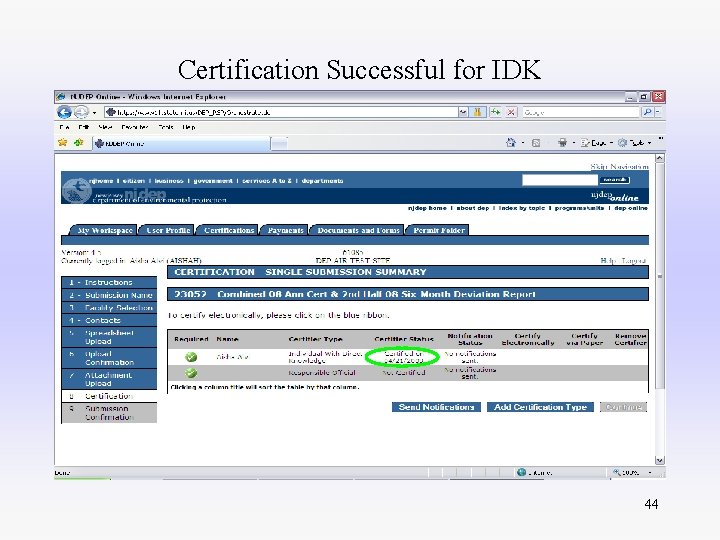This screenshot has height=540, width=720.
Task: Go to step 2 Submission Name
Action: click(109, 295)
